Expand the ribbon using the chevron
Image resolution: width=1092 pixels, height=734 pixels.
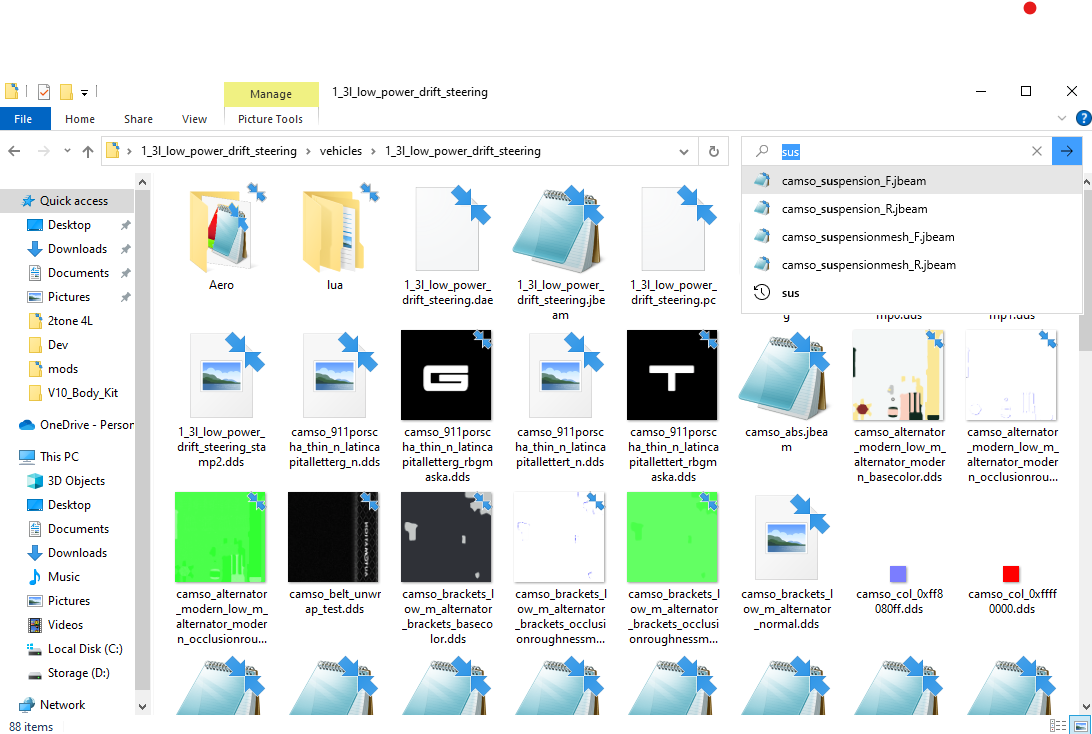pyautogui.click(x=1061, y=118)
